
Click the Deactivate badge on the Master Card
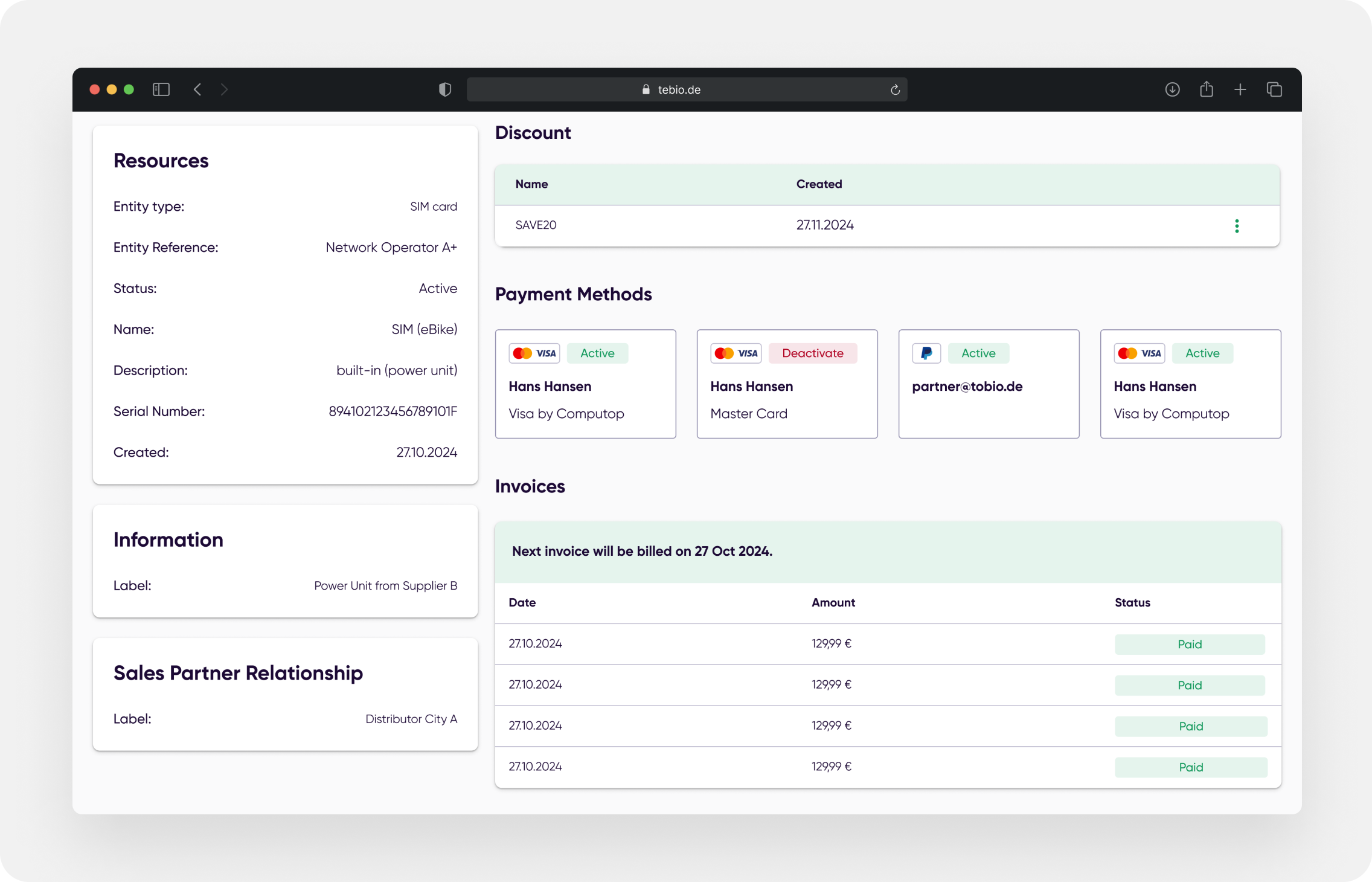[813, 353]
